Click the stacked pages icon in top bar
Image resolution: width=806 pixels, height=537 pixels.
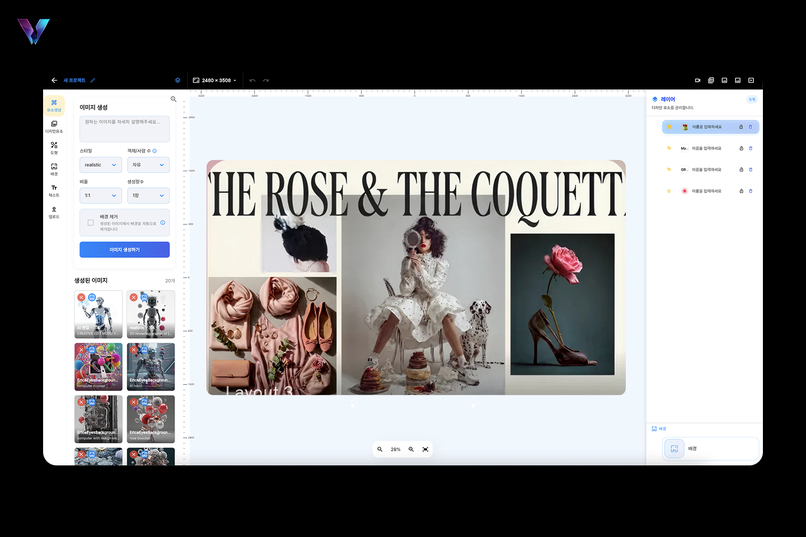tap(711, 80)
